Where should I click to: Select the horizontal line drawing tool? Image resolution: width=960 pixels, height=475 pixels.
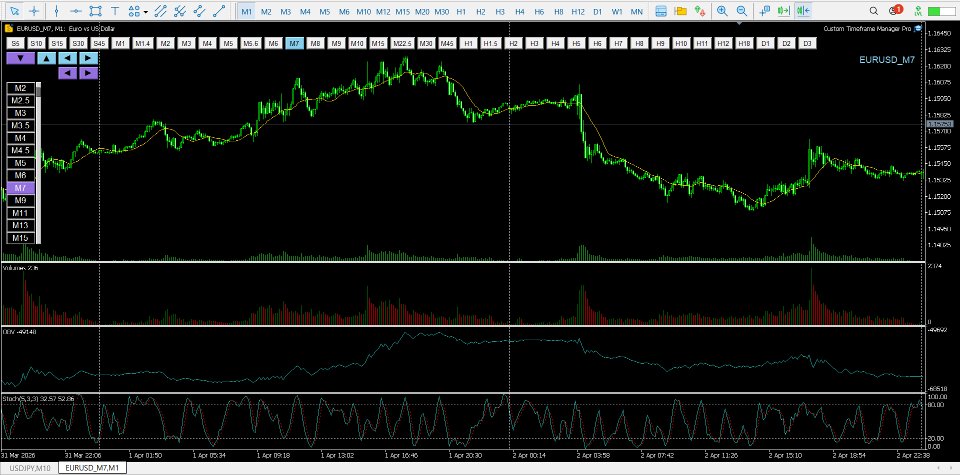pos(76,11)
